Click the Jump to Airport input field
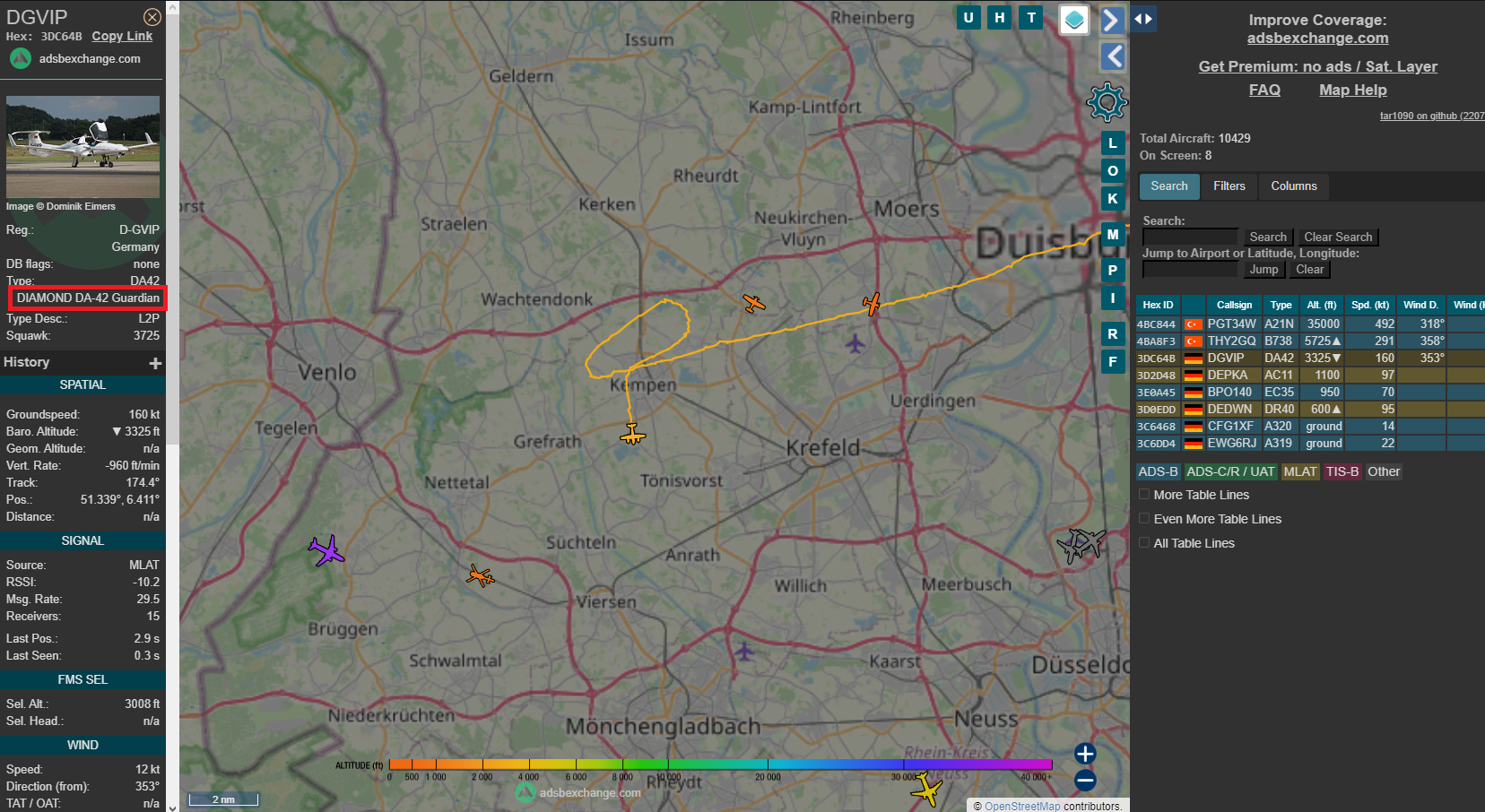This screenshot has width=1485, height=812. point(1190,270)
